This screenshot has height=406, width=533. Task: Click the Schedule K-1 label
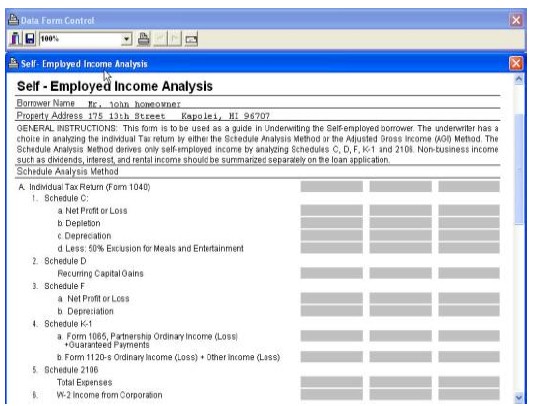(x=68, y=324)
